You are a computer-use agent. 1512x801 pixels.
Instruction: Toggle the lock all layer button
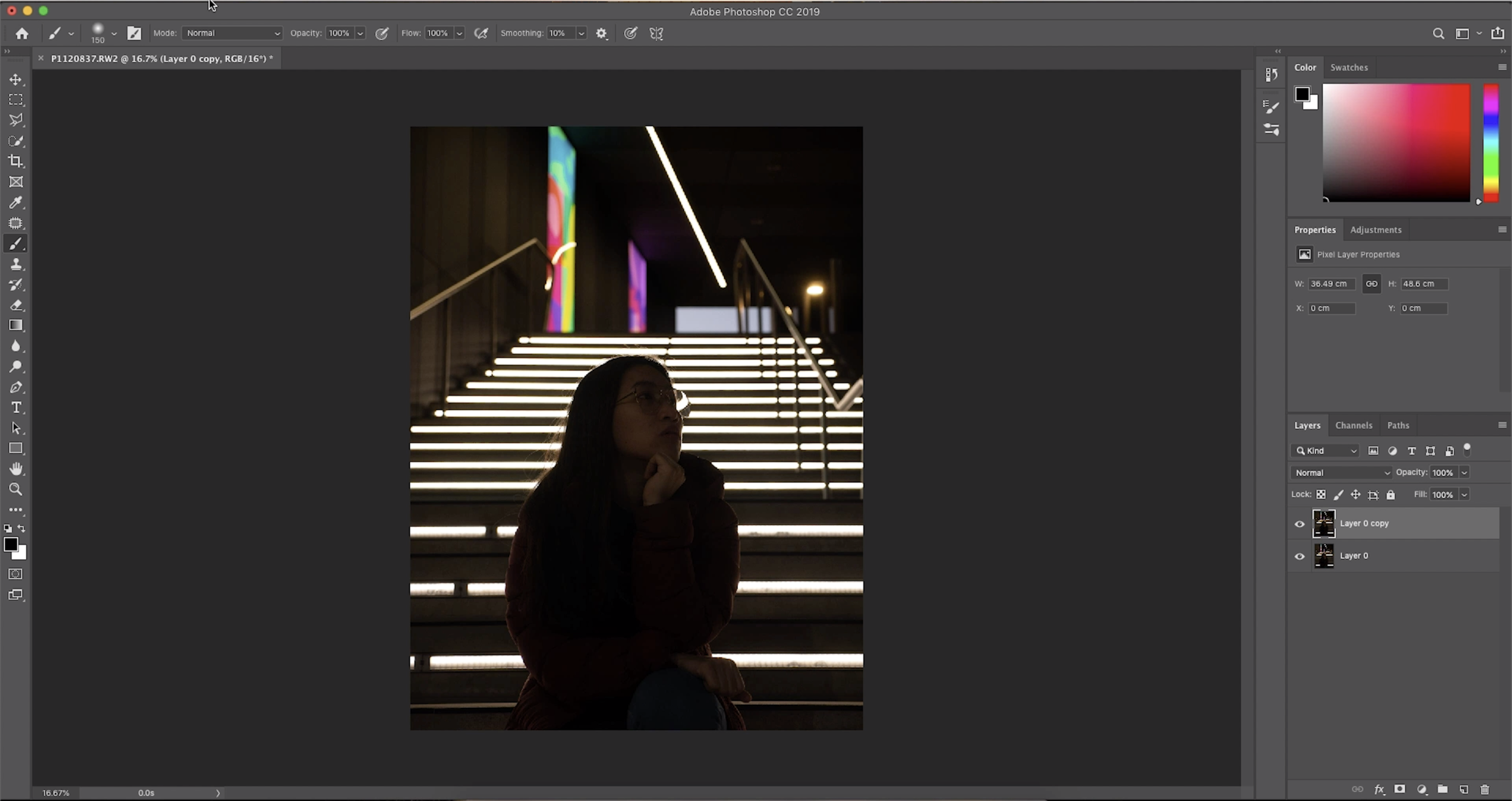1390,495
